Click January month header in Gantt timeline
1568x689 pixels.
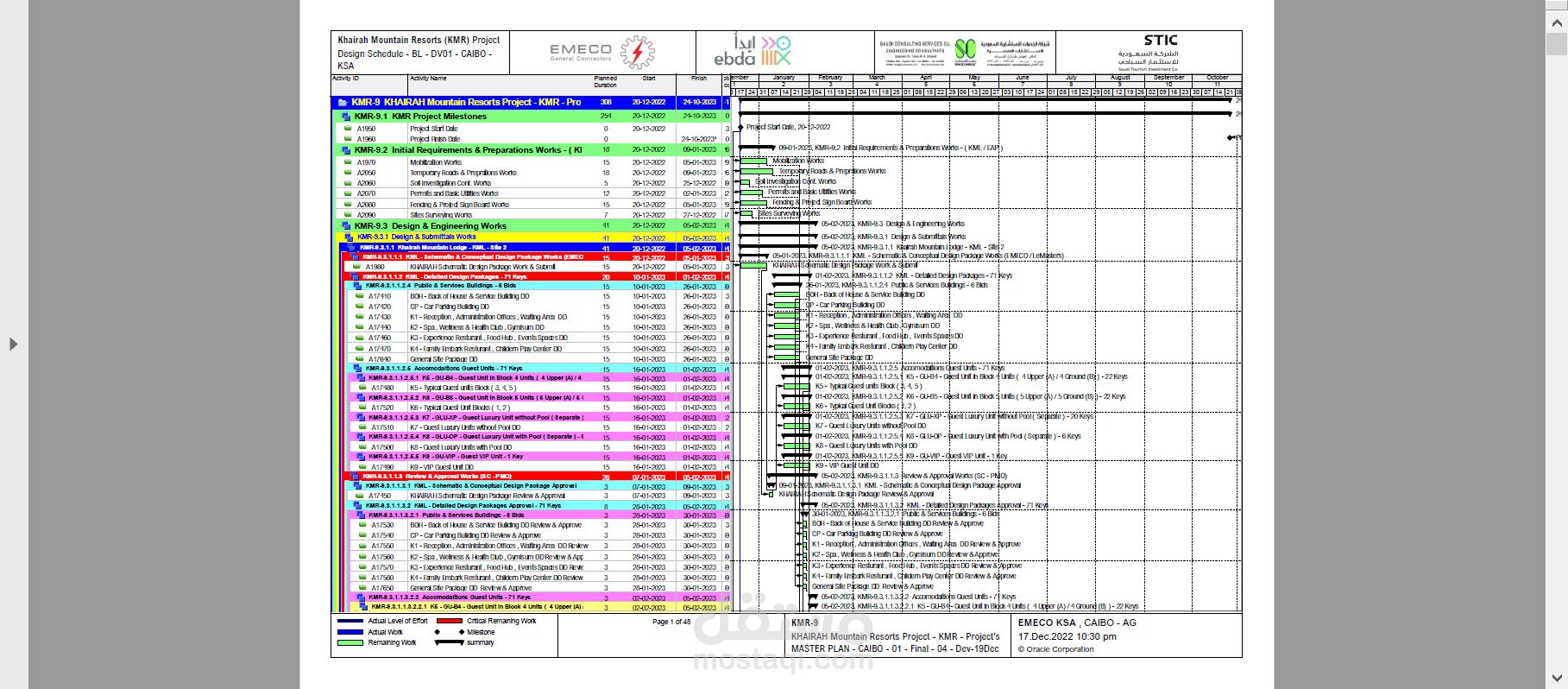[x=784, y=78]
